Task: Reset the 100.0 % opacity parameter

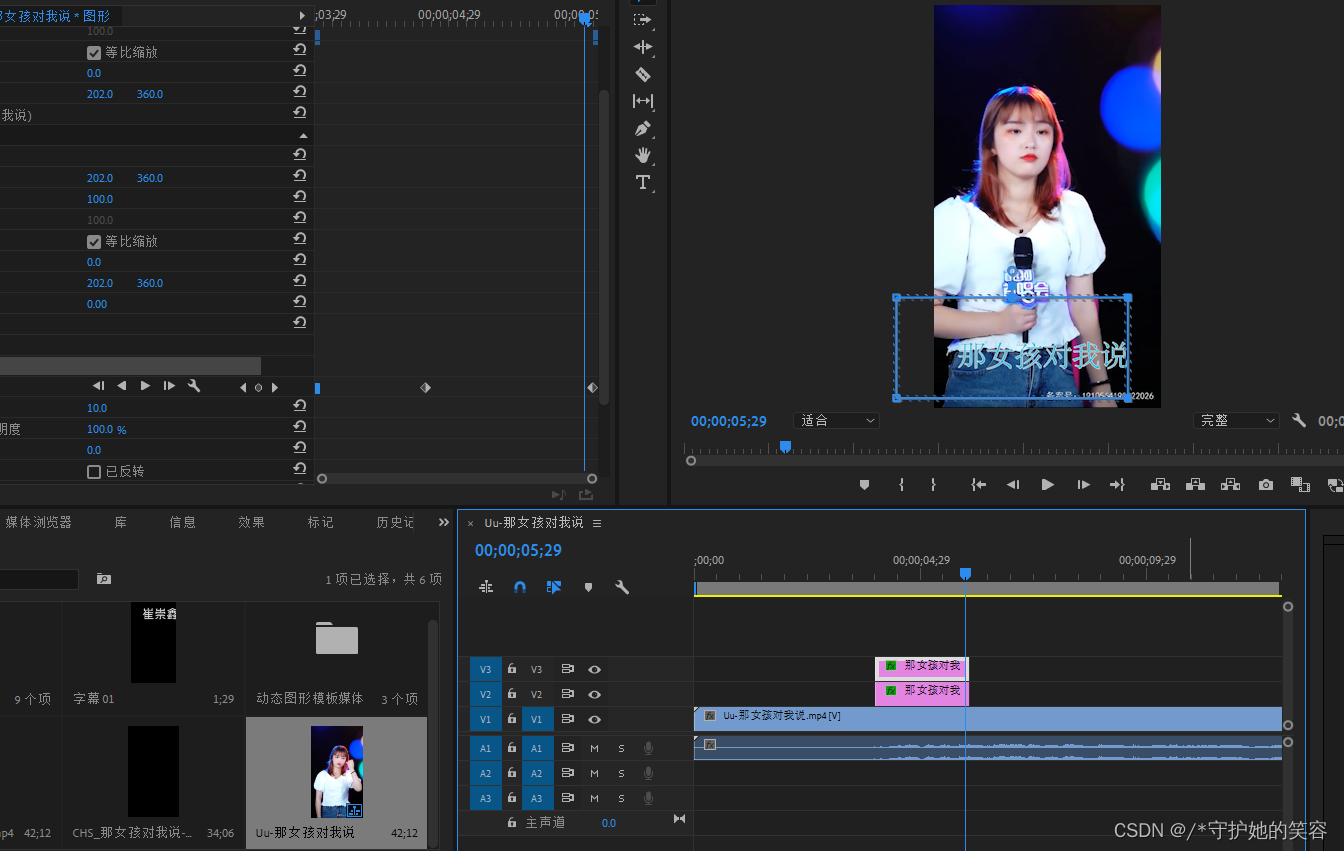Action: click(299, 428)
